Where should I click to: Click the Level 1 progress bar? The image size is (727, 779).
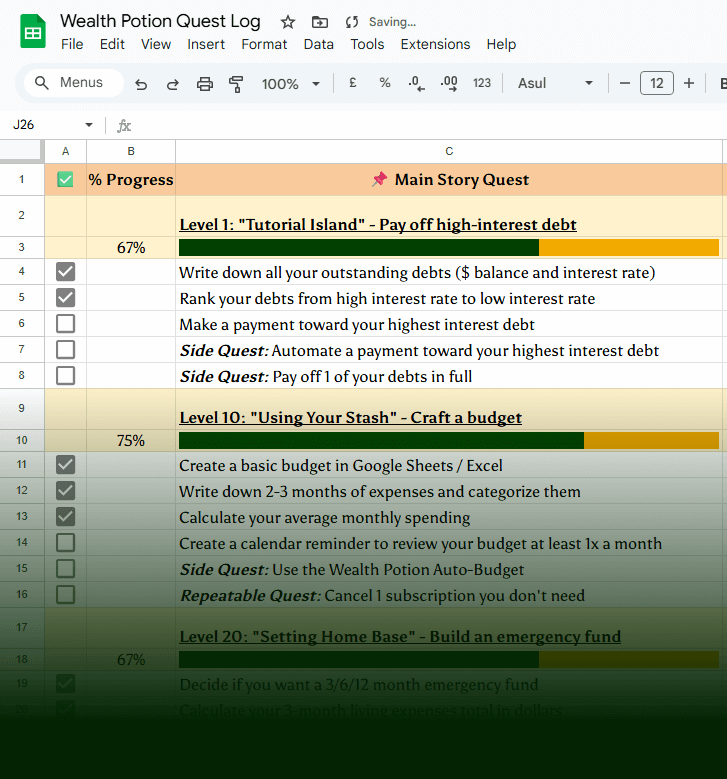click(448, 248)
